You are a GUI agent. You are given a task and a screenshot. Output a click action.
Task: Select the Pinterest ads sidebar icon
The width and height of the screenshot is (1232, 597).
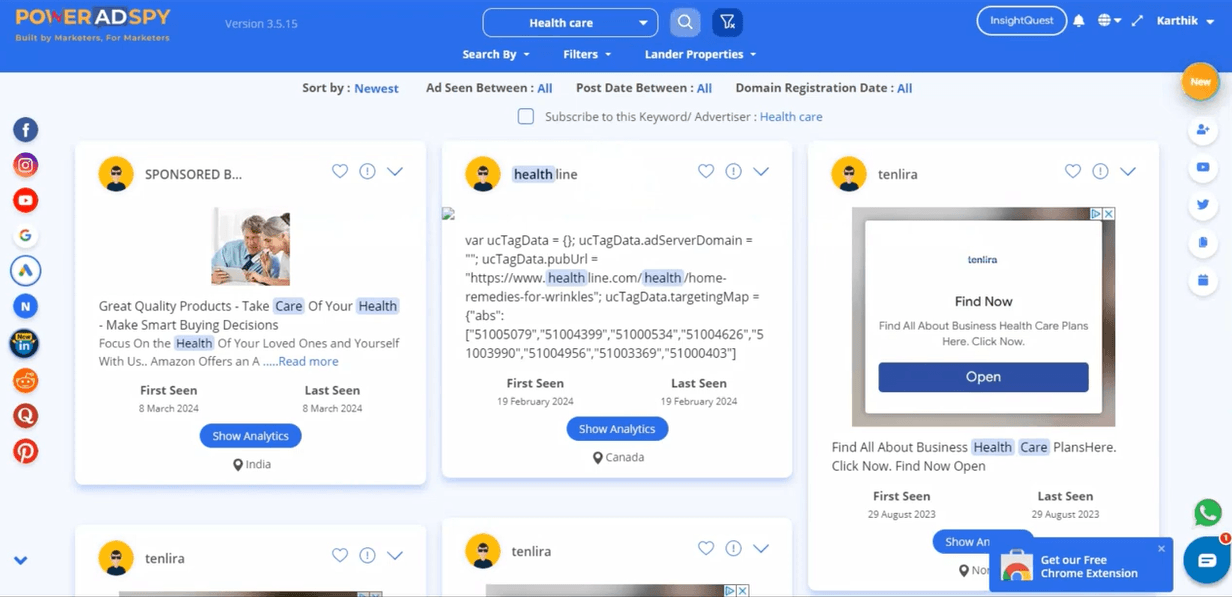[x=25, y=451]
